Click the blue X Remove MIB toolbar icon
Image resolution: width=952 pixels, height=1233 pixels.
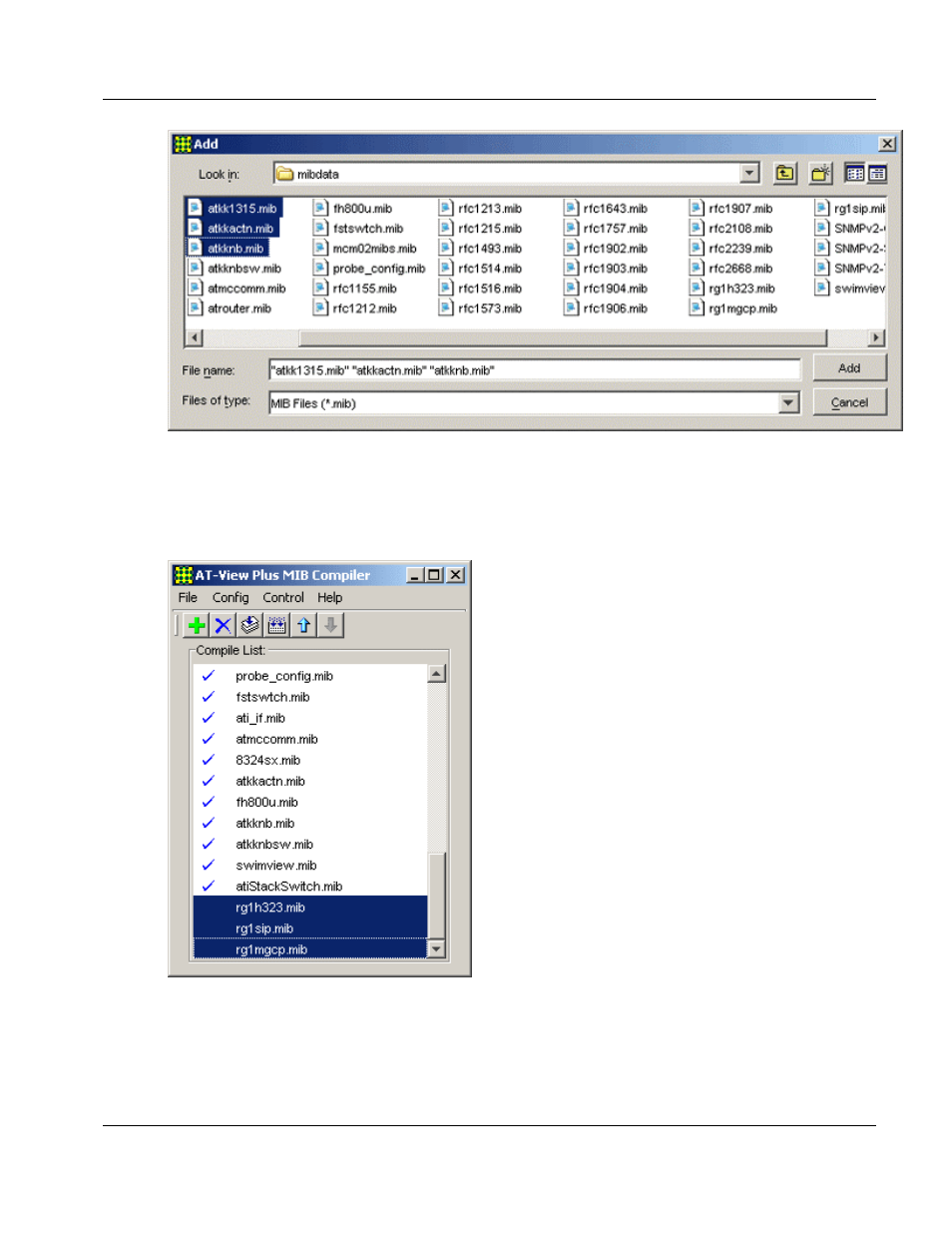pyautogui.click(x=223, y=625)
